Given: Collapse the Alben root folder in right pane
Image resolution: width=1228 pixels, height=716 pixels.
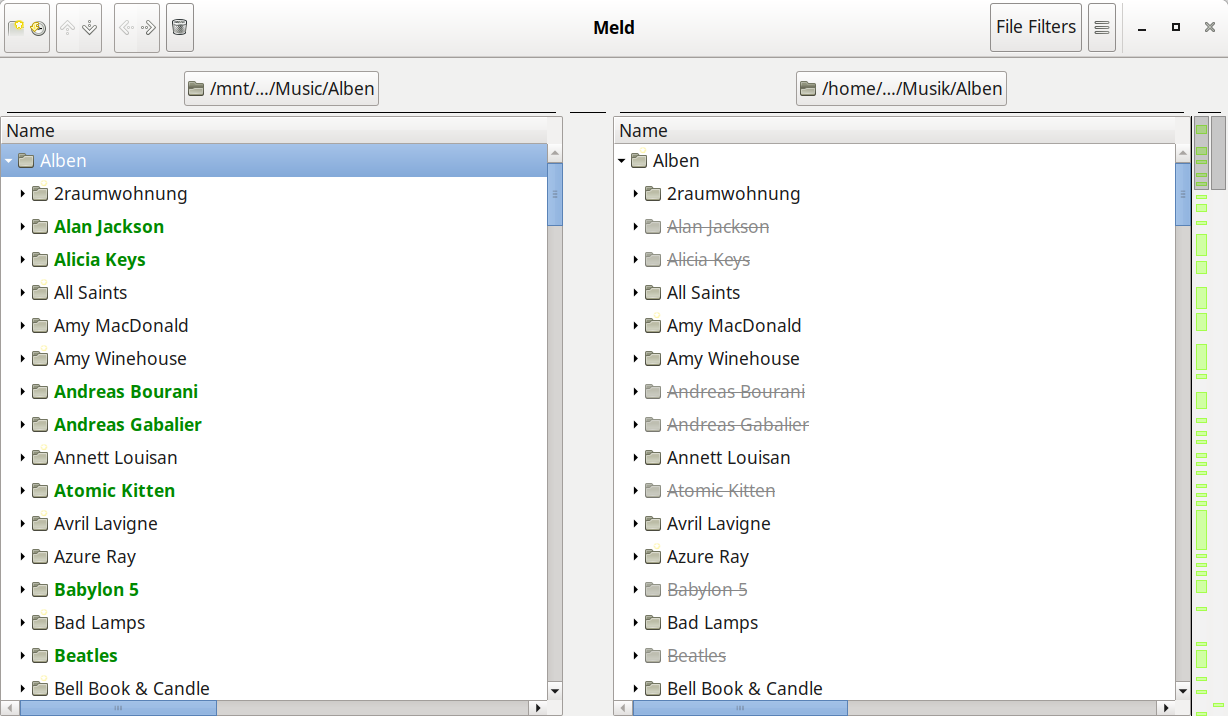Looking at the screenshot, I should (x=622, y=161).
